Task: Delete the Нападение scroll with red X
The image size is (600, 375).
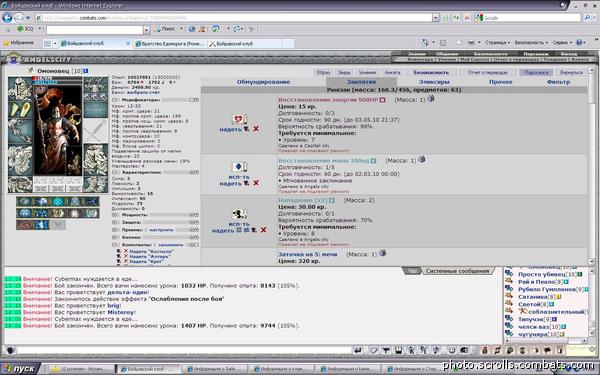Action: click(x=263, y=230)
